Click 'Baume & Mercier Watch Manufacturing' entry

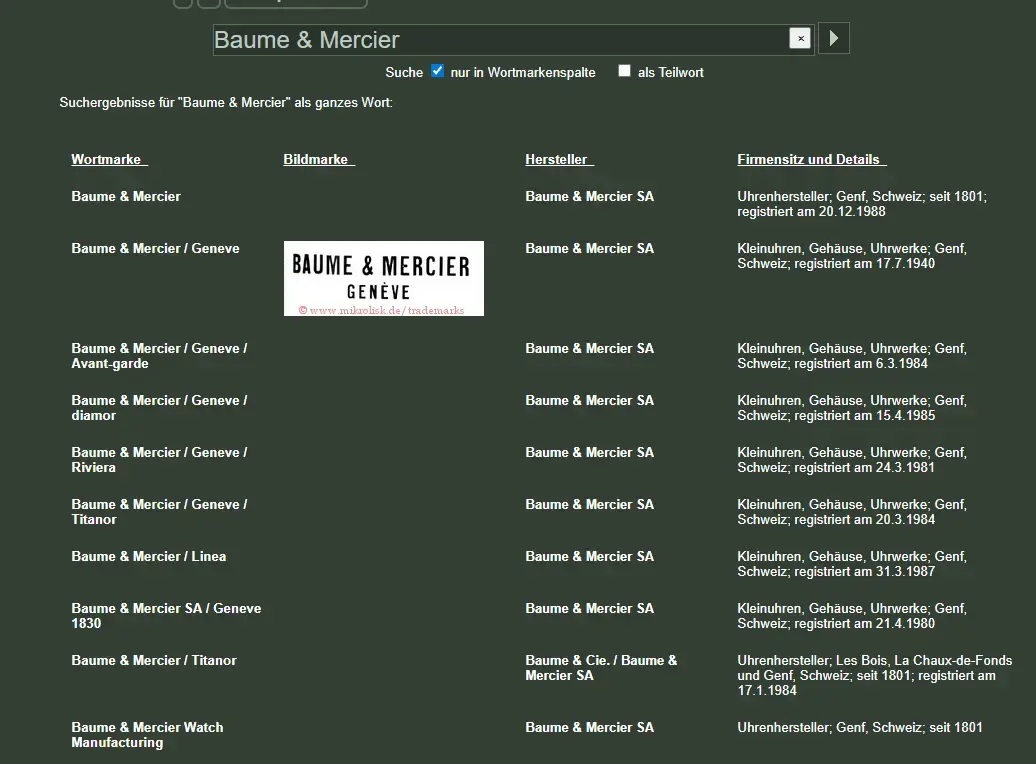(x=147, y=735)
